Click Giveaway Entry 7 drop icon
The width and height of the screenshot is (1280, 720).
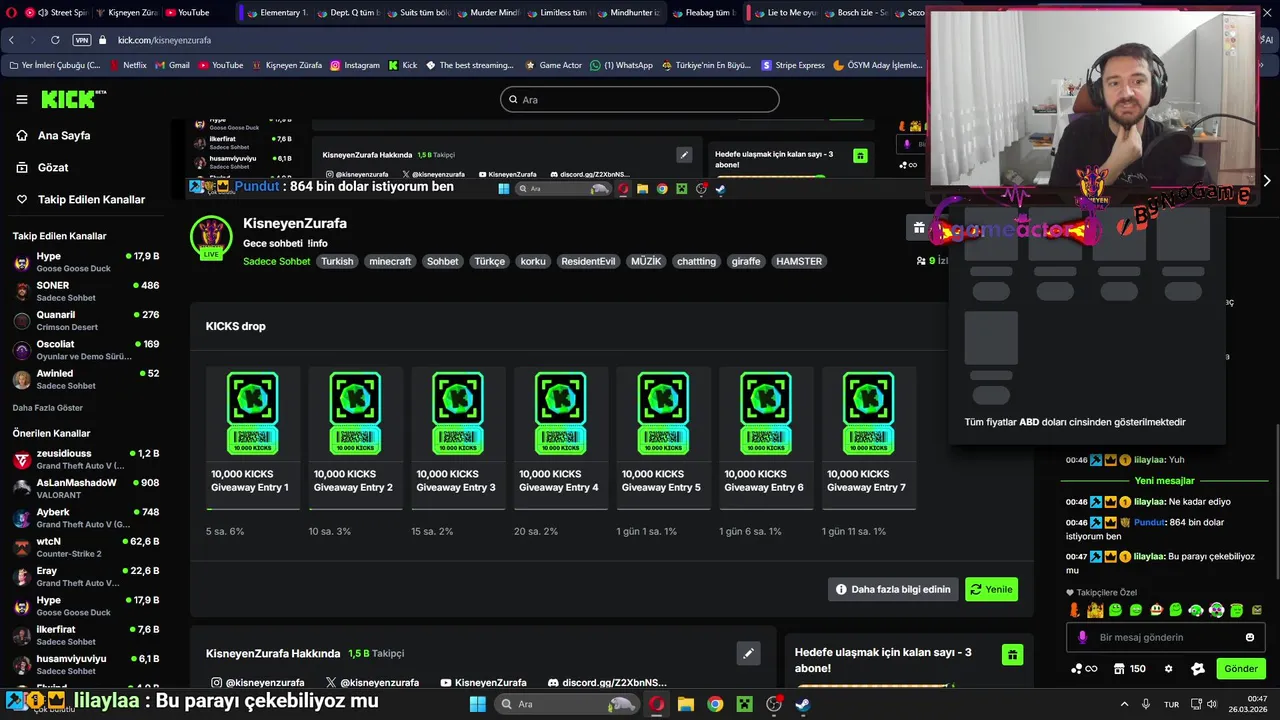868,413
